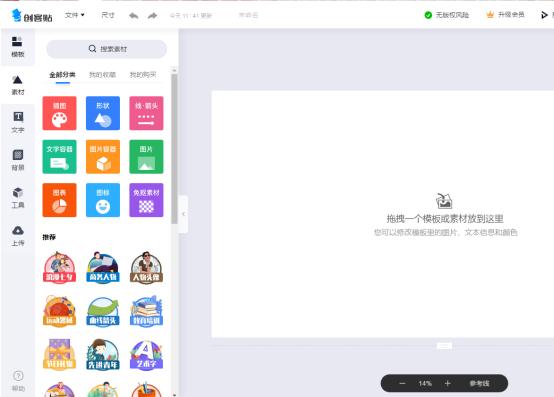Open the 工具 tools panel
The width and height of the screenshot is (554, 397).
coord(18,198)
